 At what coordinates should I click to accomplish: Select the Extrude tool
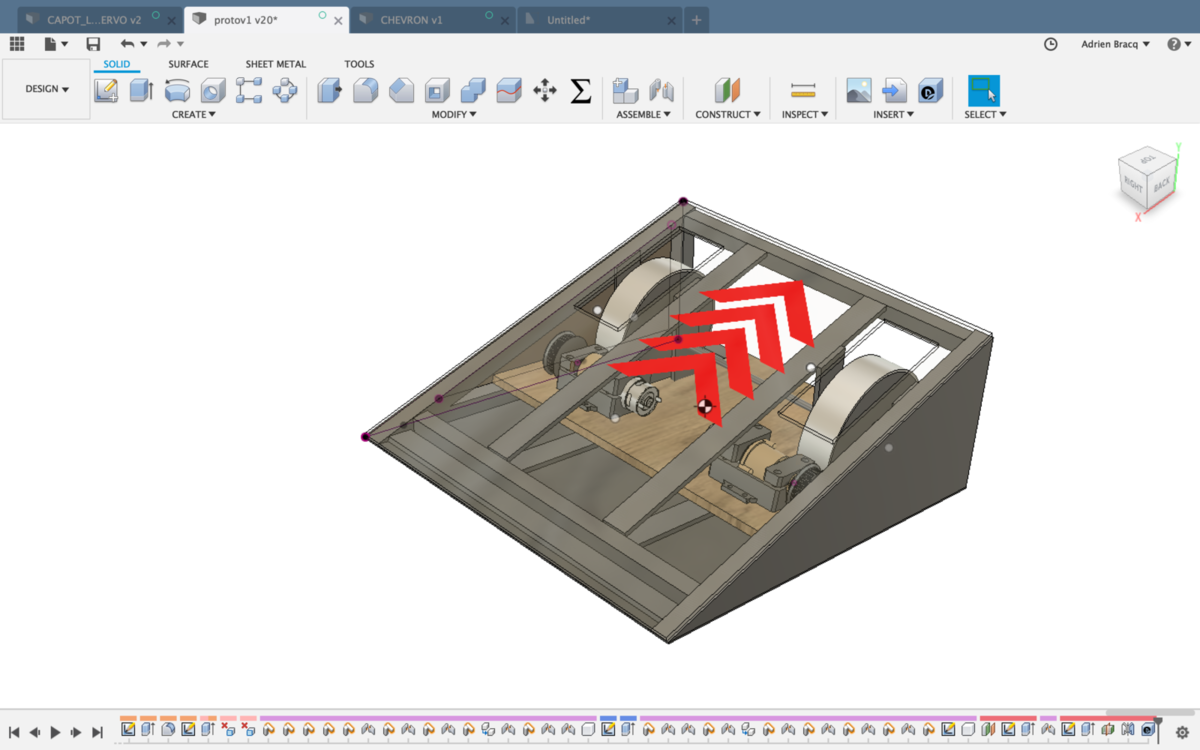click(x=141, y=91)
